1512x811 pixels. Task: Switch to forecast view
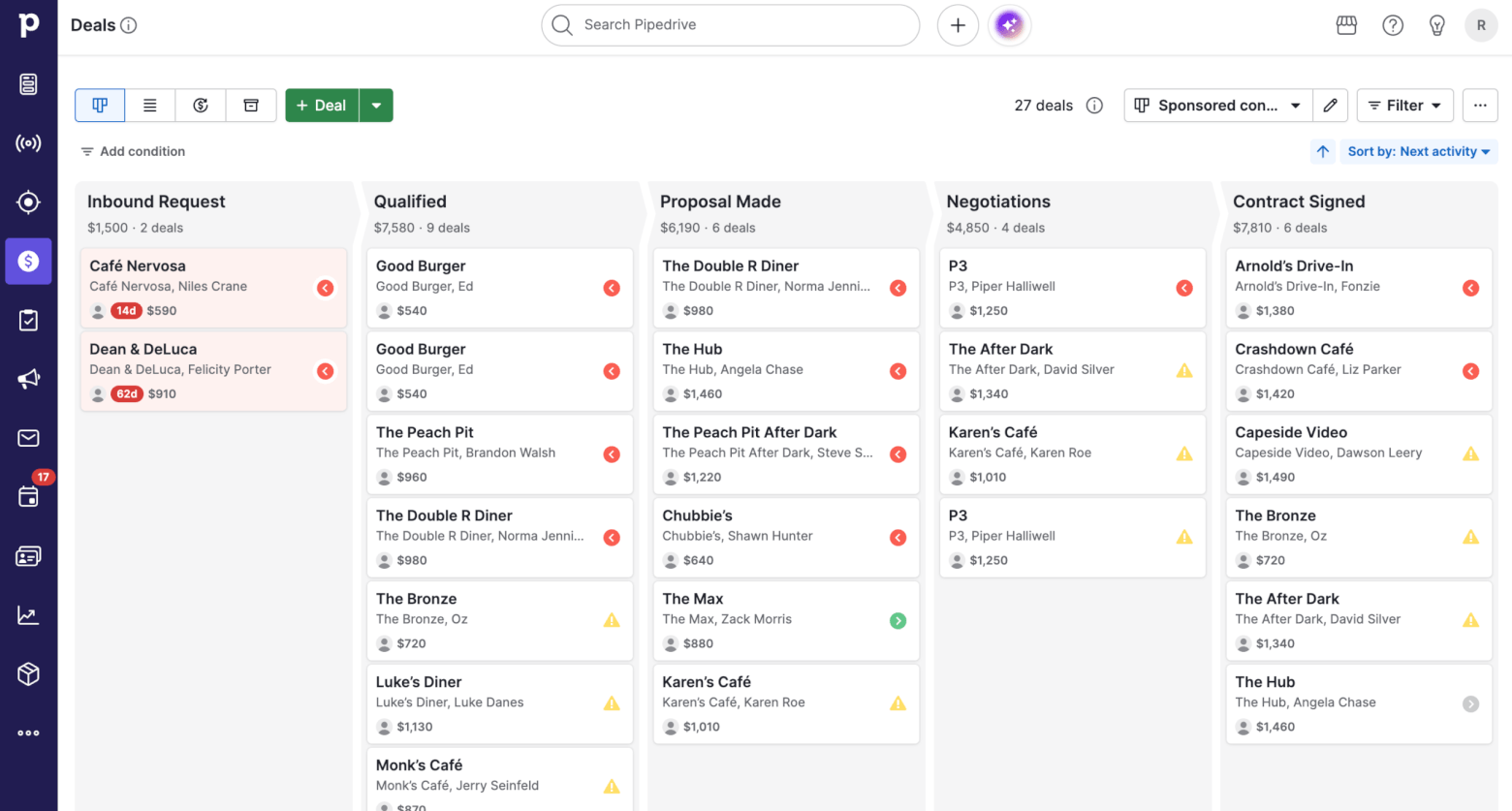point(201,106)
